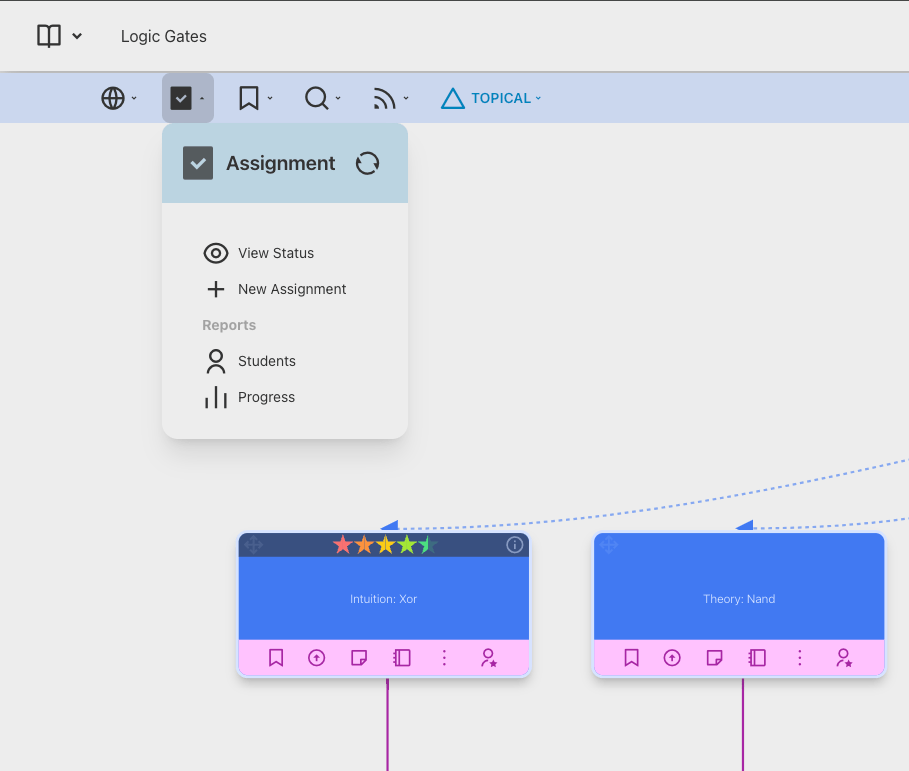Click the Assignment checkmark in panel header

198,163
